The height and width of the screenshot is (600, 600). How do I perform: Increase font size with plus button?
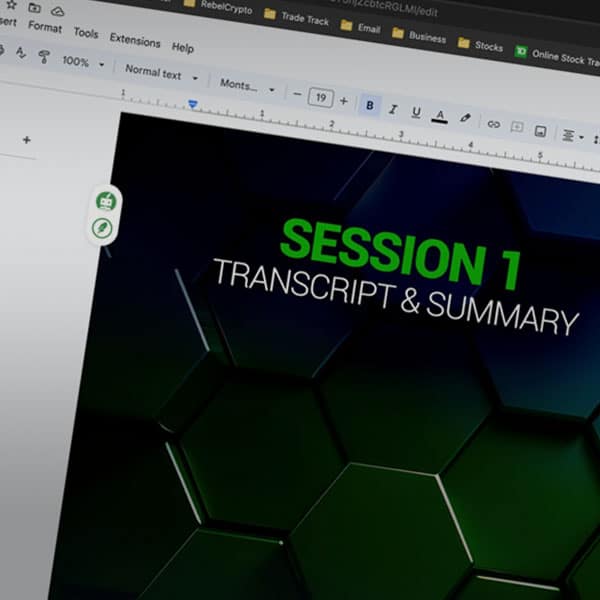pos(344,101)
